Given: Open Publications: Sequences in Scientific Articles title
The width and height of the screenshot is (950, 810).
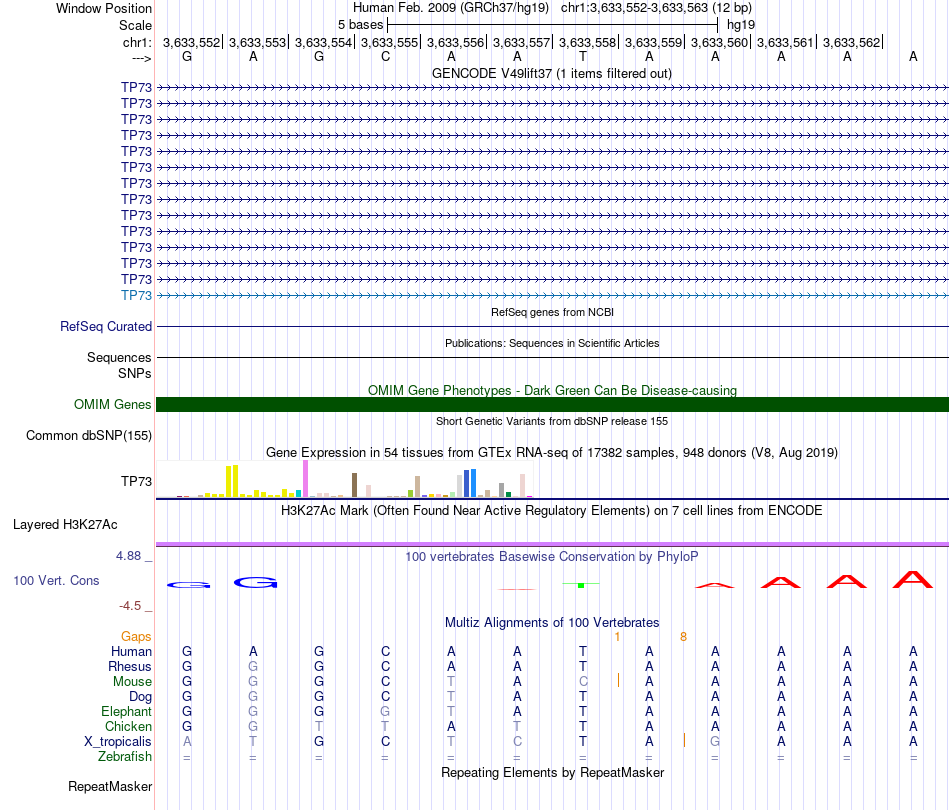Looking at the screenshot, I should point(552,343).
